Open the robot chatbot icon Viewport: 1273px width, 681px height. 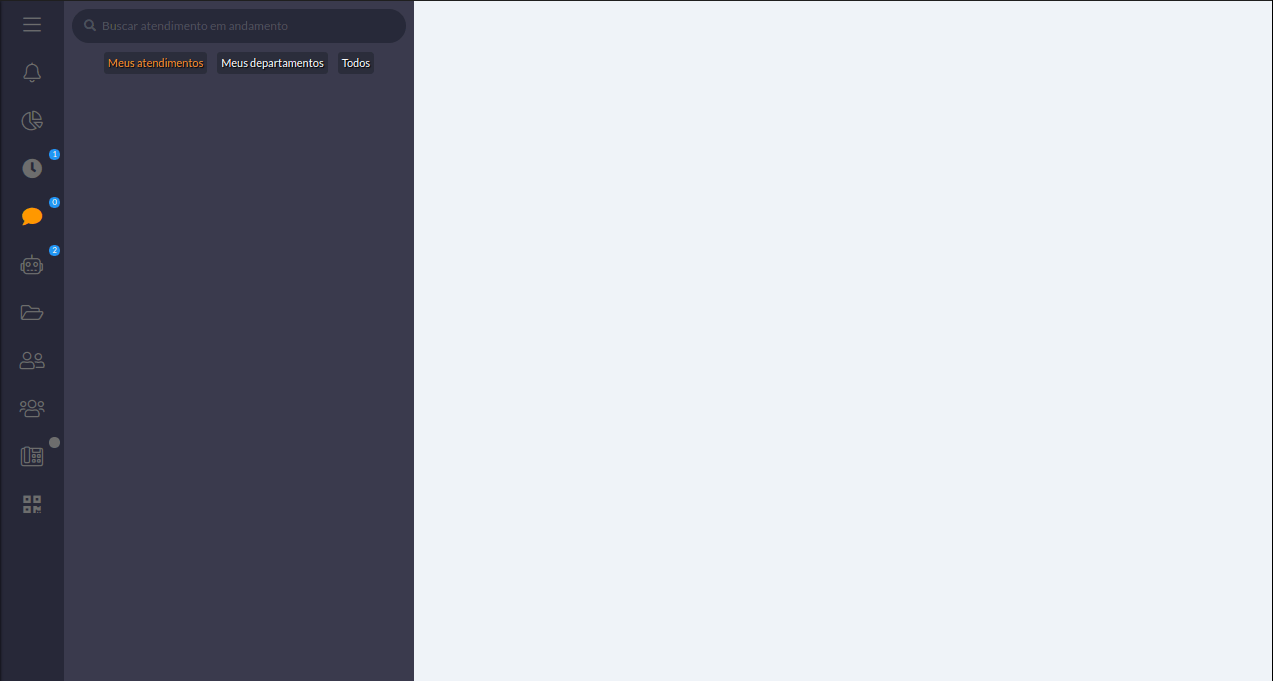coord(32,265)
